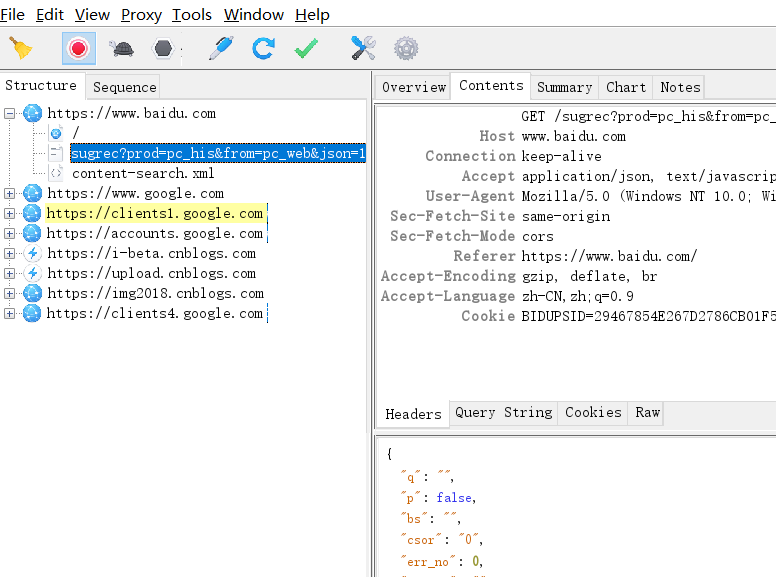This screenshot has height=577, width=776.
Task: Expand the clients4.google.com tree node
Action: coord(9,314)
